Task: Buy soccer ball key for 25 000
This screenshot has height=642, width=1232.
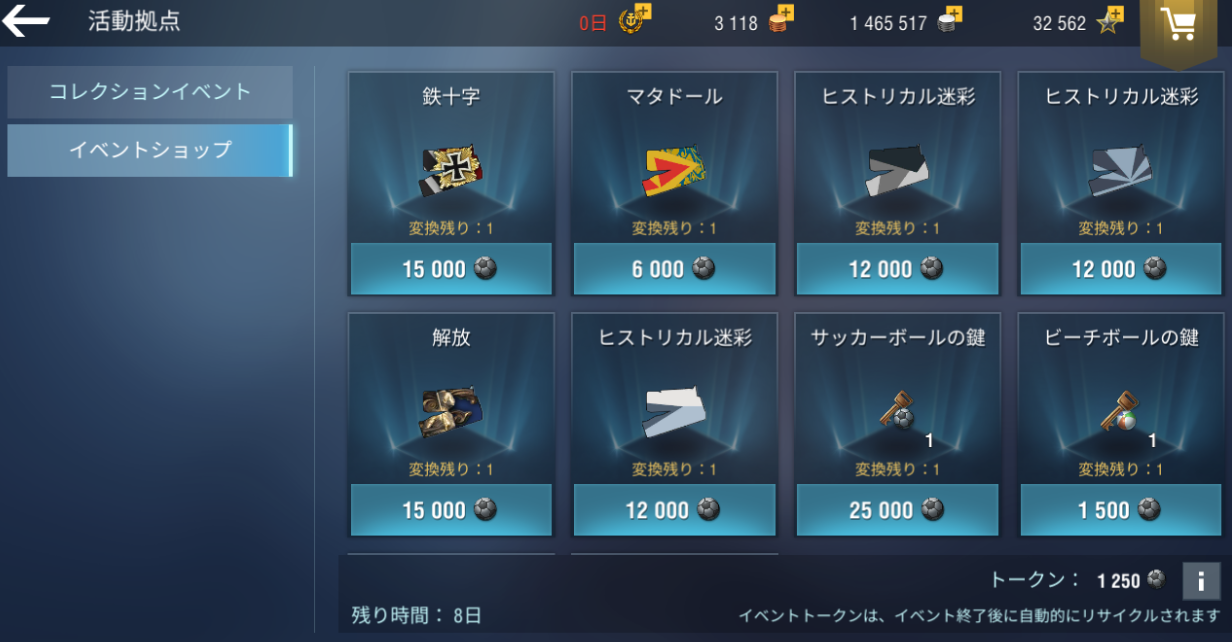Action: pyautogui.click(x=898, y=510)
